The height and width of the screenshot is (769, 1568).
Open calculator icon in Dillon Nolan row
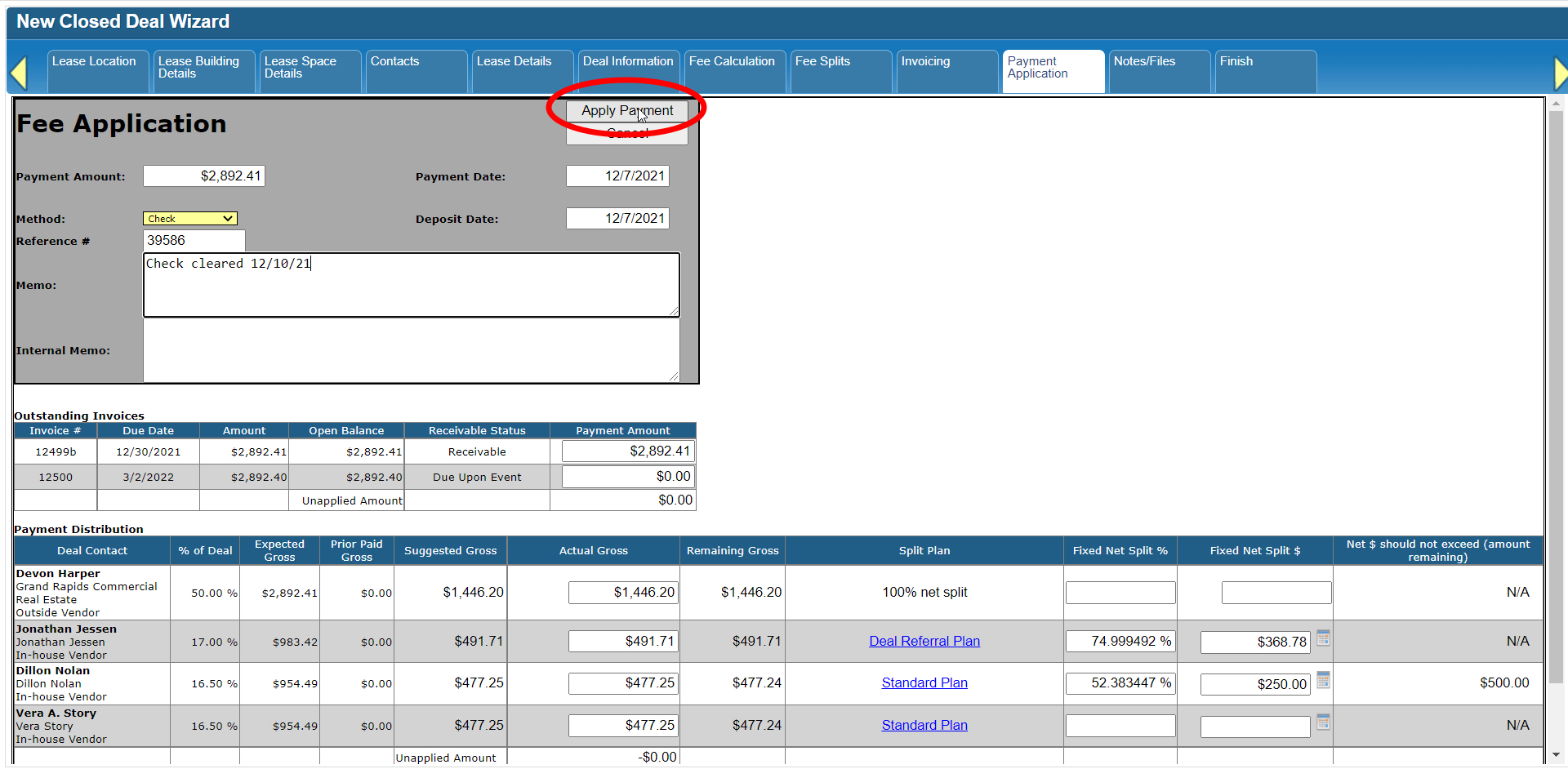tap(1323, 680)
